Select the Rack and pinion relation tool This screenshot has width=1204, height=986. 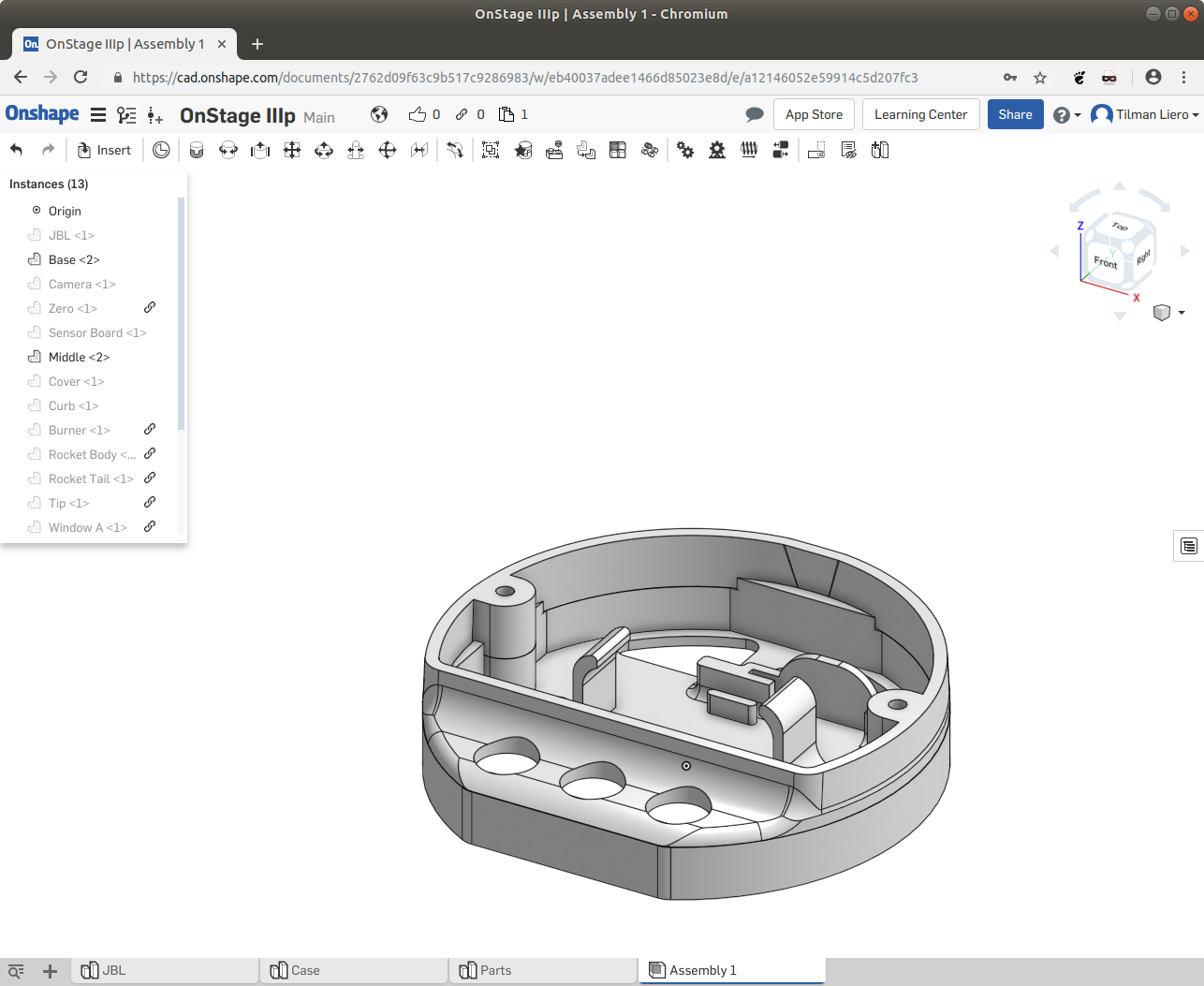717,150
